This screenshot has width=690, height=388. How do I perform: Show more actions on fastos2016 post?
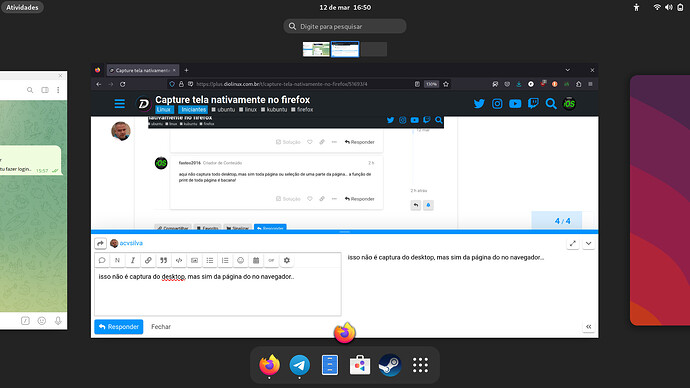(x=334, y=199)
